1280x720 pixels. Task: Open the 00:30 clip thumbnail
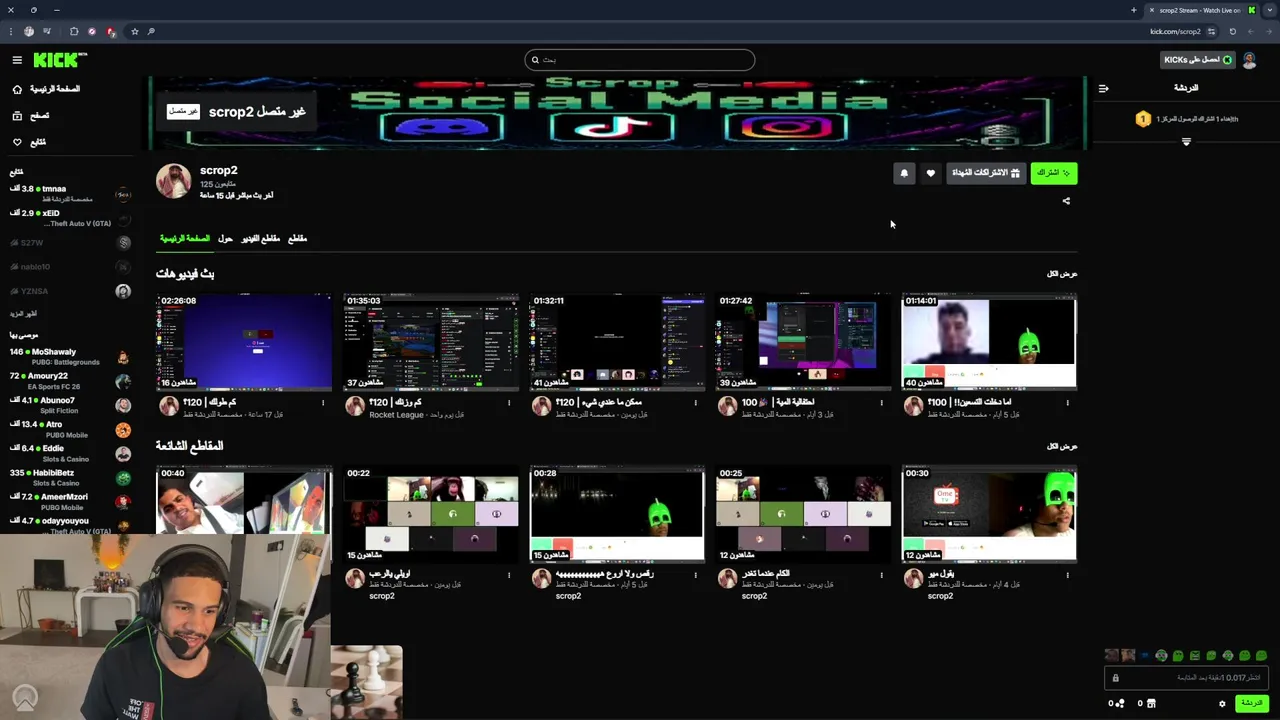click(989, 513)
